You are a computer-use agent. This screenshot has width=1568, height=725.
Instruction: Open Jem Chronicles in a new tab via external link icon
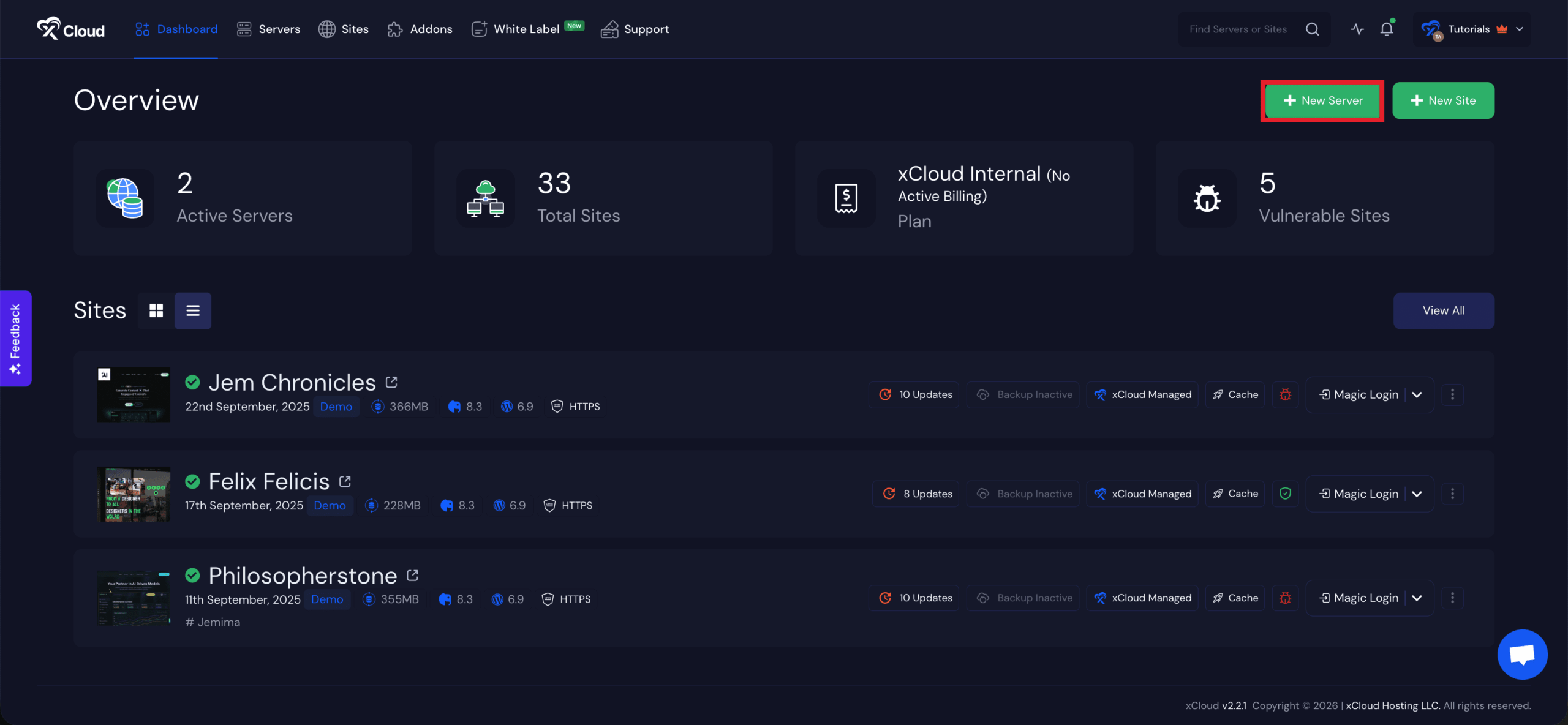click(391, 381)
